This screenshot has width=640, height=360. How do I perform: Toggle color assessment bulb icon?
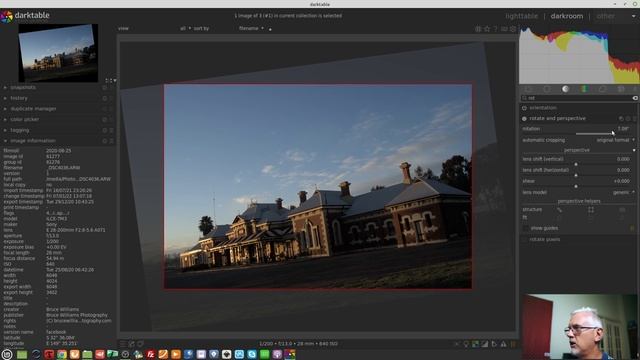point(466,344)
